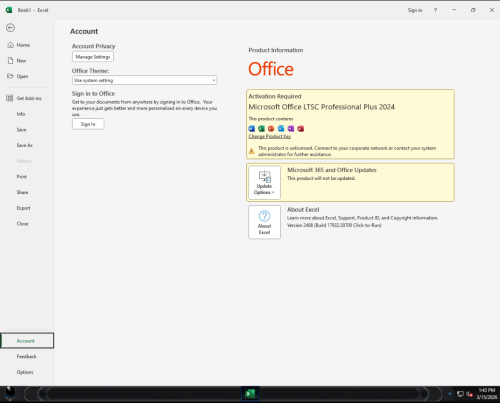Open the Share page
Viewport: 500px width, 403px height.
tap(22, 192)
